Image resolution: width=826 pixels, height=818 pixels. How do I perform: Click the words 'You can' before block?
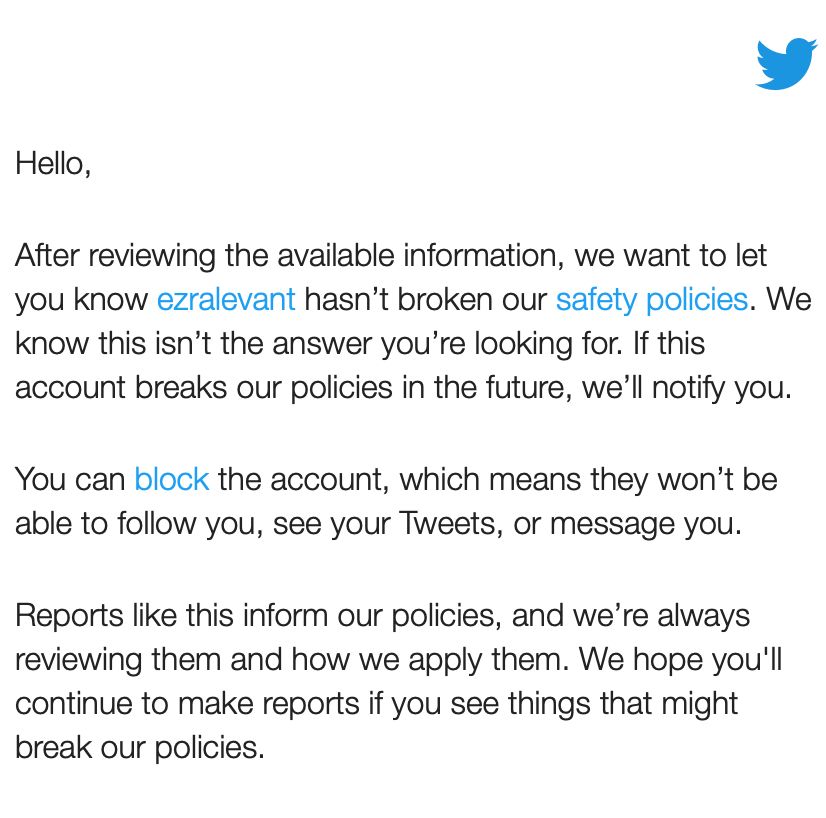pyautogui.click(x=70, y=479)
